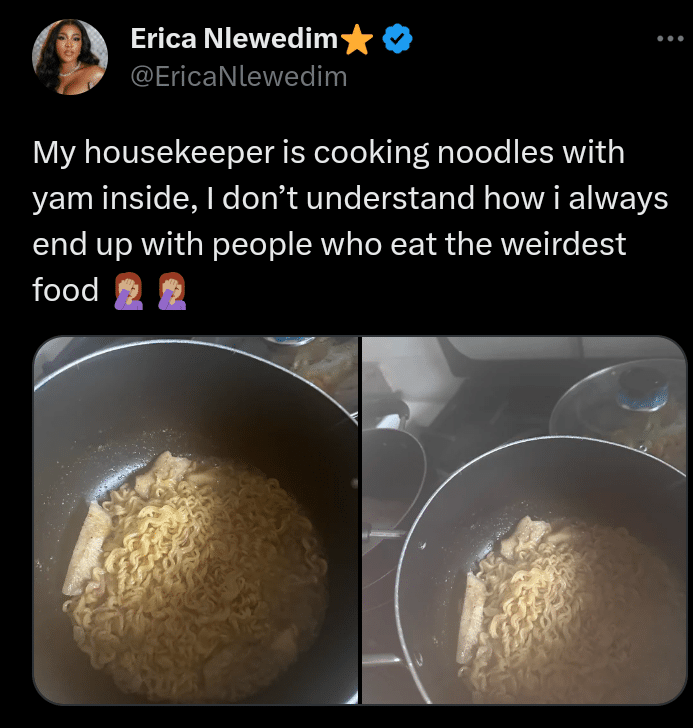
Task: Open the Erica Nlewedim display name link
Action: pos(234,39)
